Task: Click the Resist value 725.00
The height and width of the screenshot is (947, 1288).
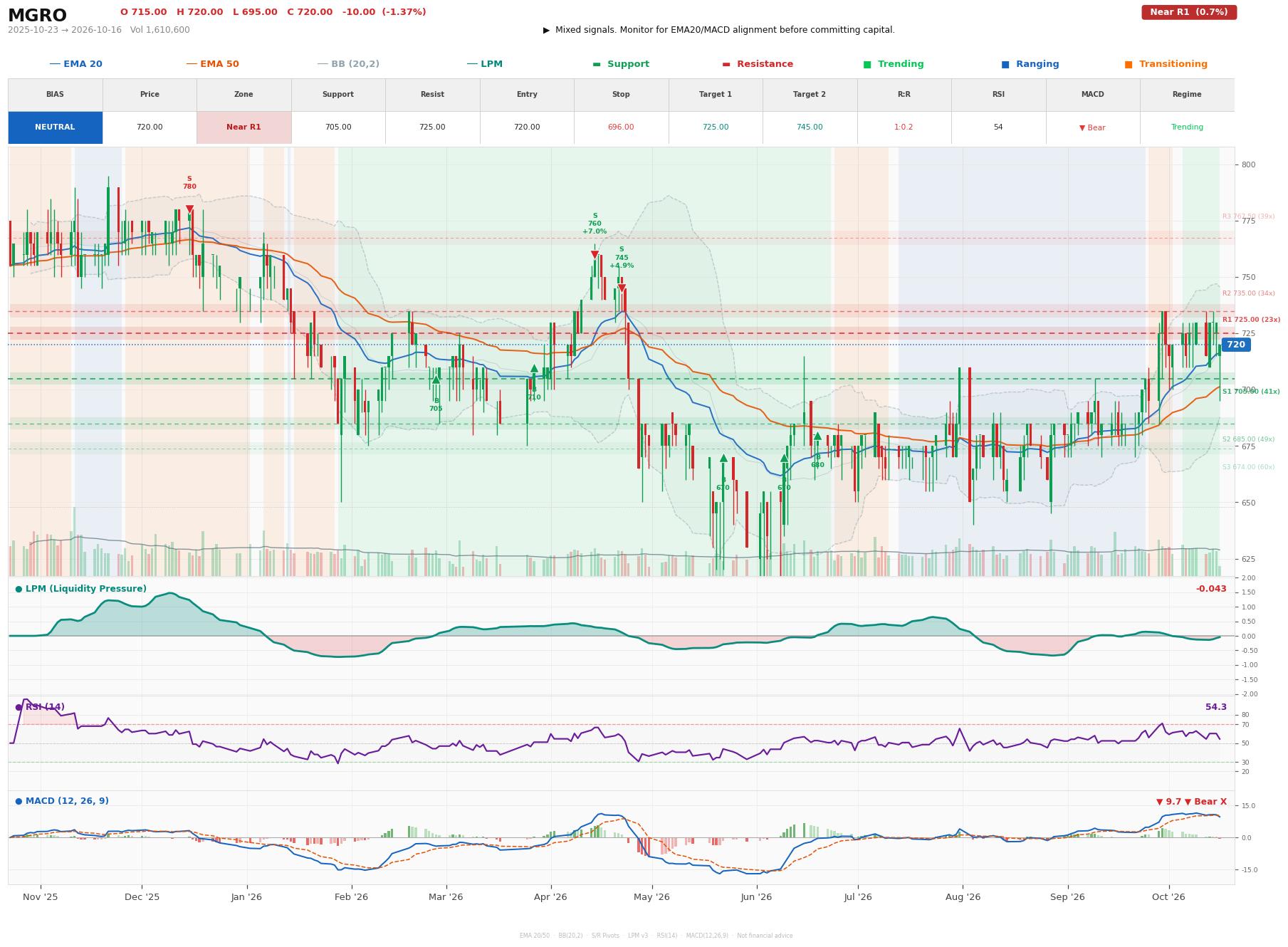Action: (432, 127)
